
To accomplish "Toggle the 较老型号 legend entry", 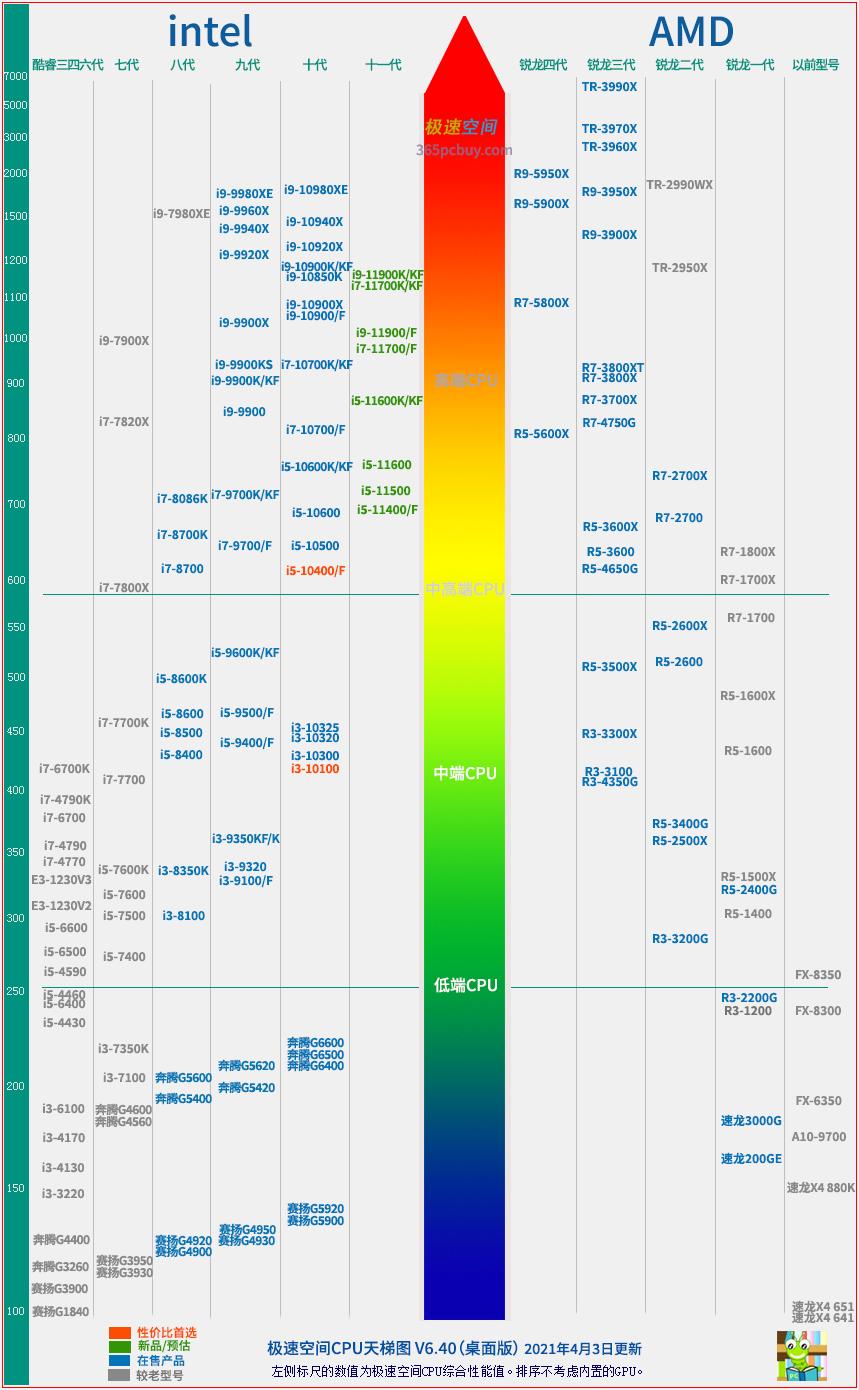I will click(158, 1374).
